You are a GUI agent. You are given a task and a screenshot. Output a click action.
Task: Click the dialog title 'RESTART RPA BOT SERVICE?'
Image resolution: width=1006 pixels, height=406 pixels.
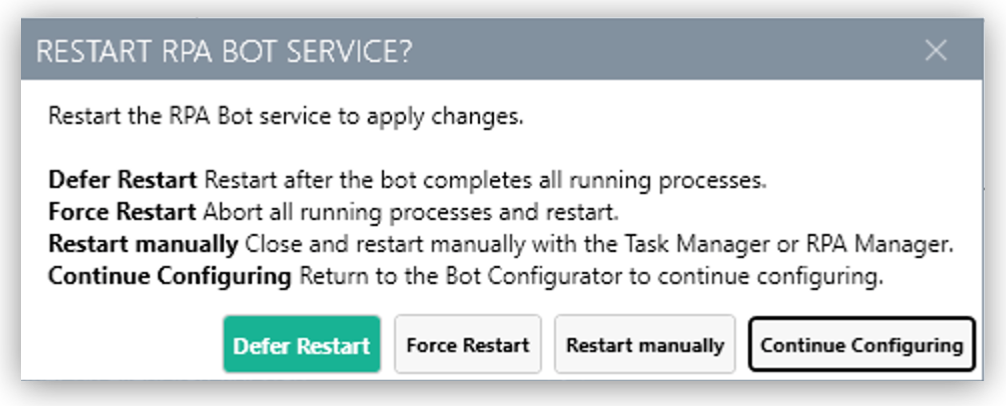[x=224, y=53]
